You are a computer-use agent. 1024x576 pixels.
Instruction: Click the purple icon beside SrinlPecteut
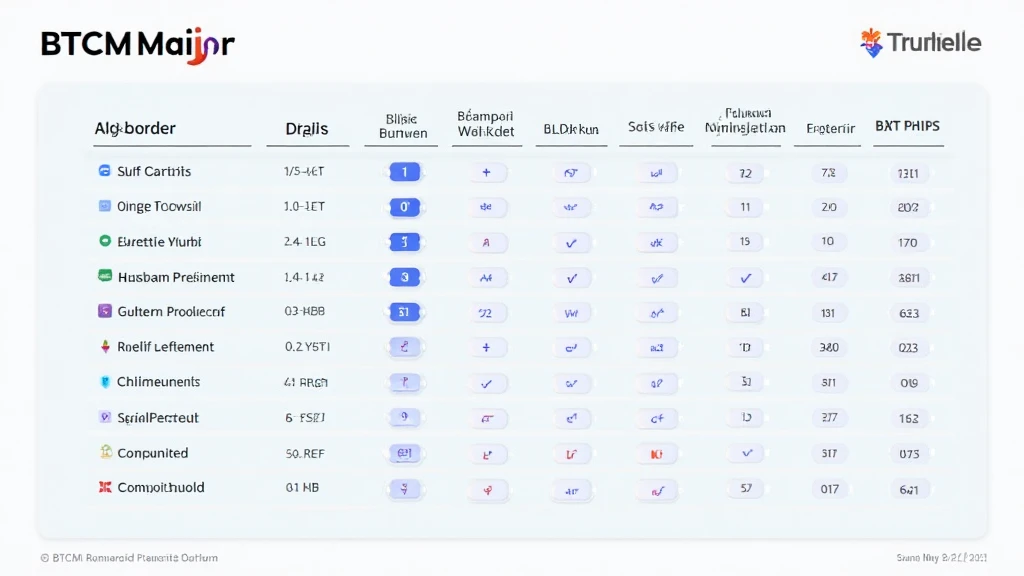click(104, 417)
